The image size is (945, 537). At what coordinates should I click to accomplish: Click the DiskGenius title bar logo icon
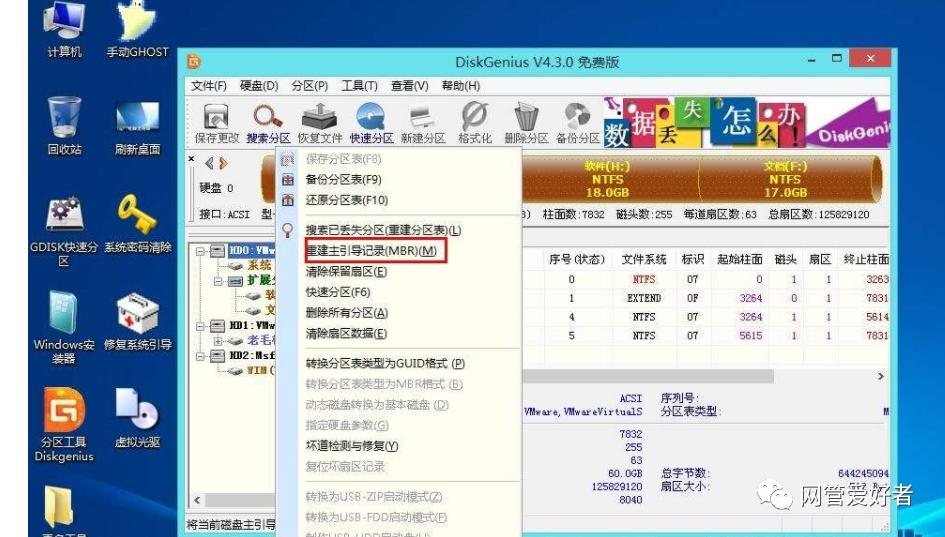[x=193, y=61]
